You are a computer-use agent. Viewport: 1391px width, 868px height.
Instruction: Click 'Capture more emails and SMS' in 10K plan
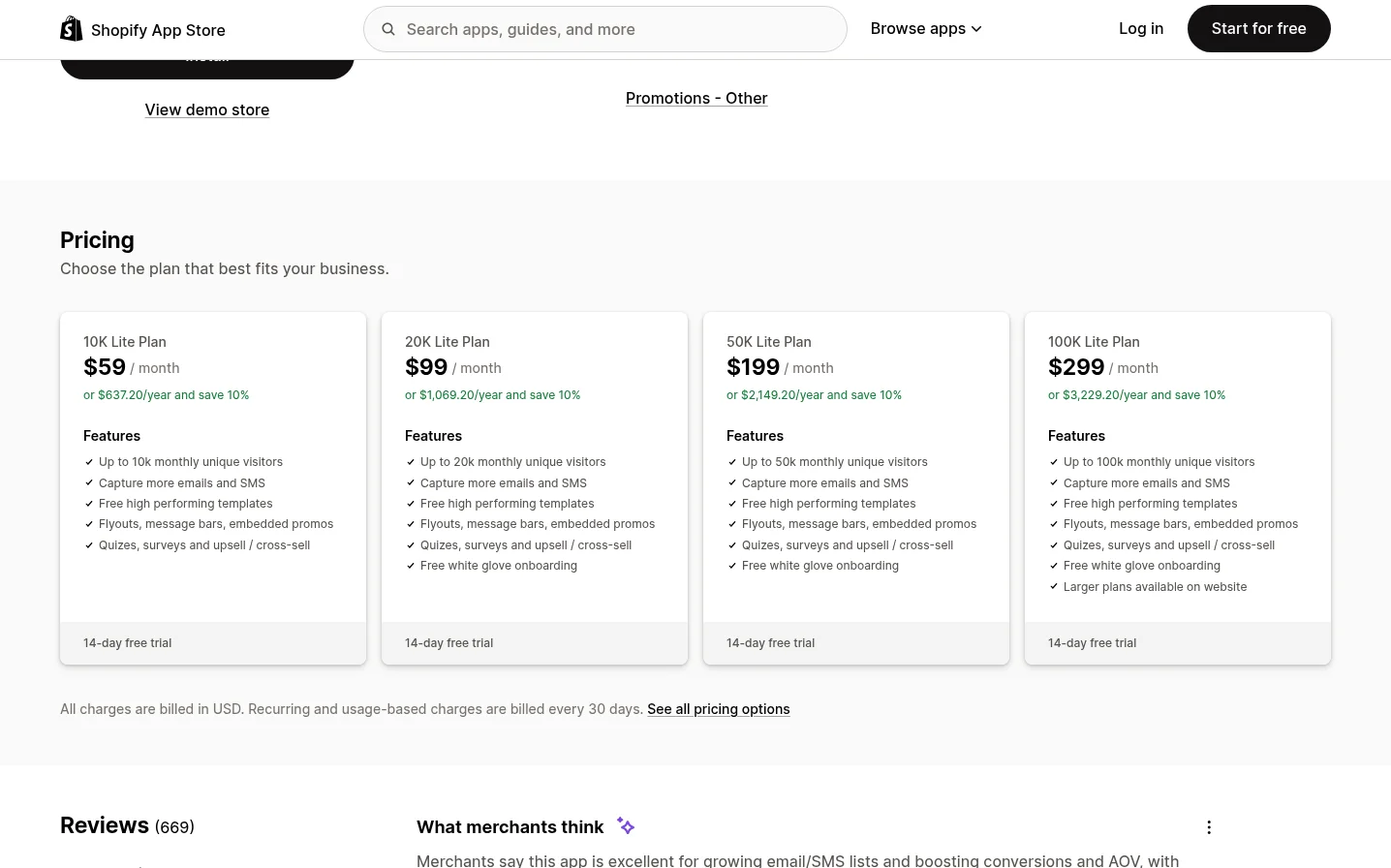182,483
